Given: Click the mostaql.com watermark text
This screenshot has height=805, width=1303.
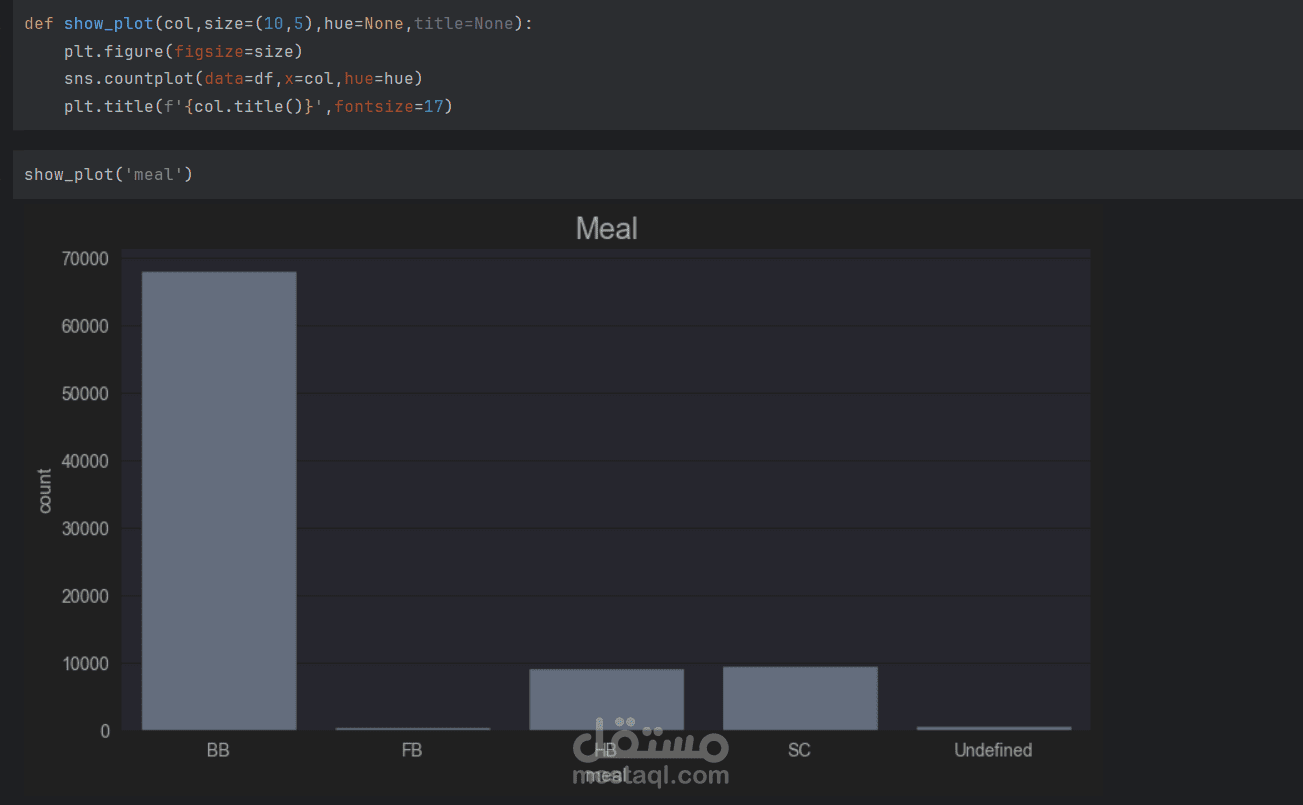Looking at the screenshot, I should click(x=651, y=775).
